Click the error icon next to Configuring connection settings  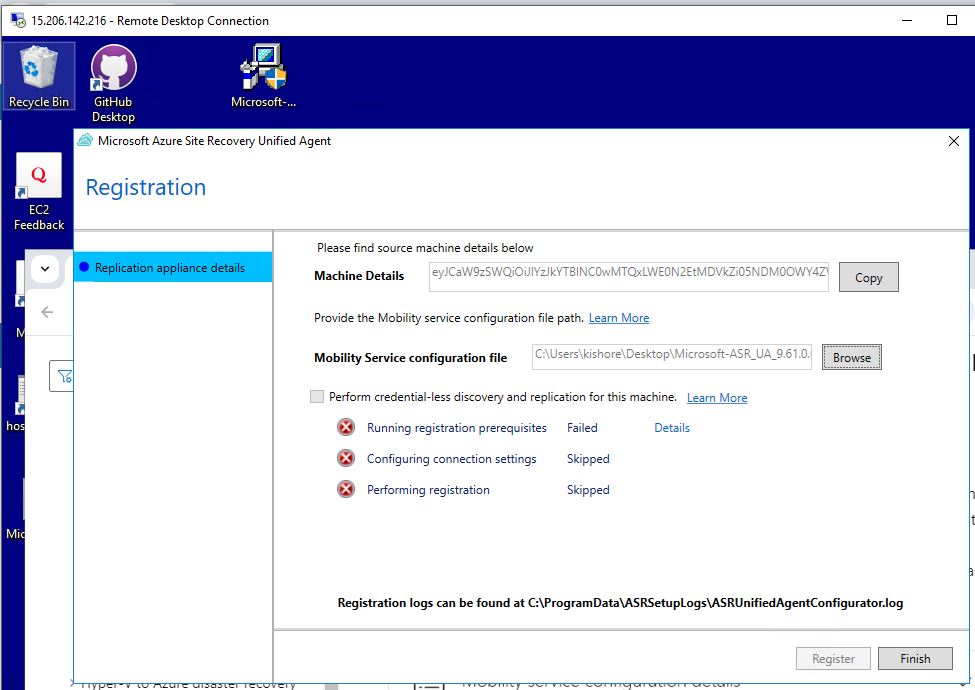(x=346, y=459)
